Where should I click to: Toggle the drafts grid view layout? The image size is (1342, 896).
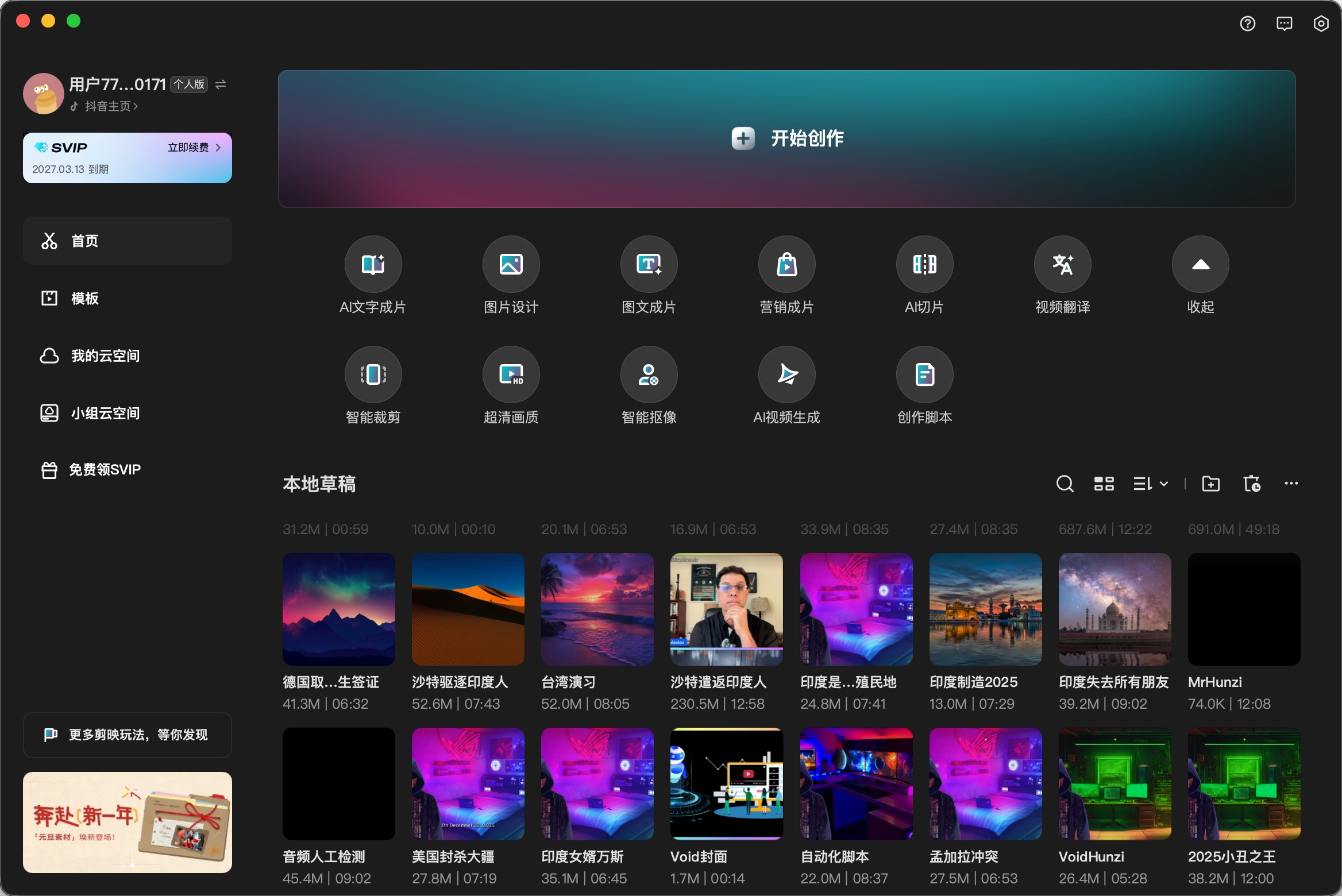coord(1104,484)
